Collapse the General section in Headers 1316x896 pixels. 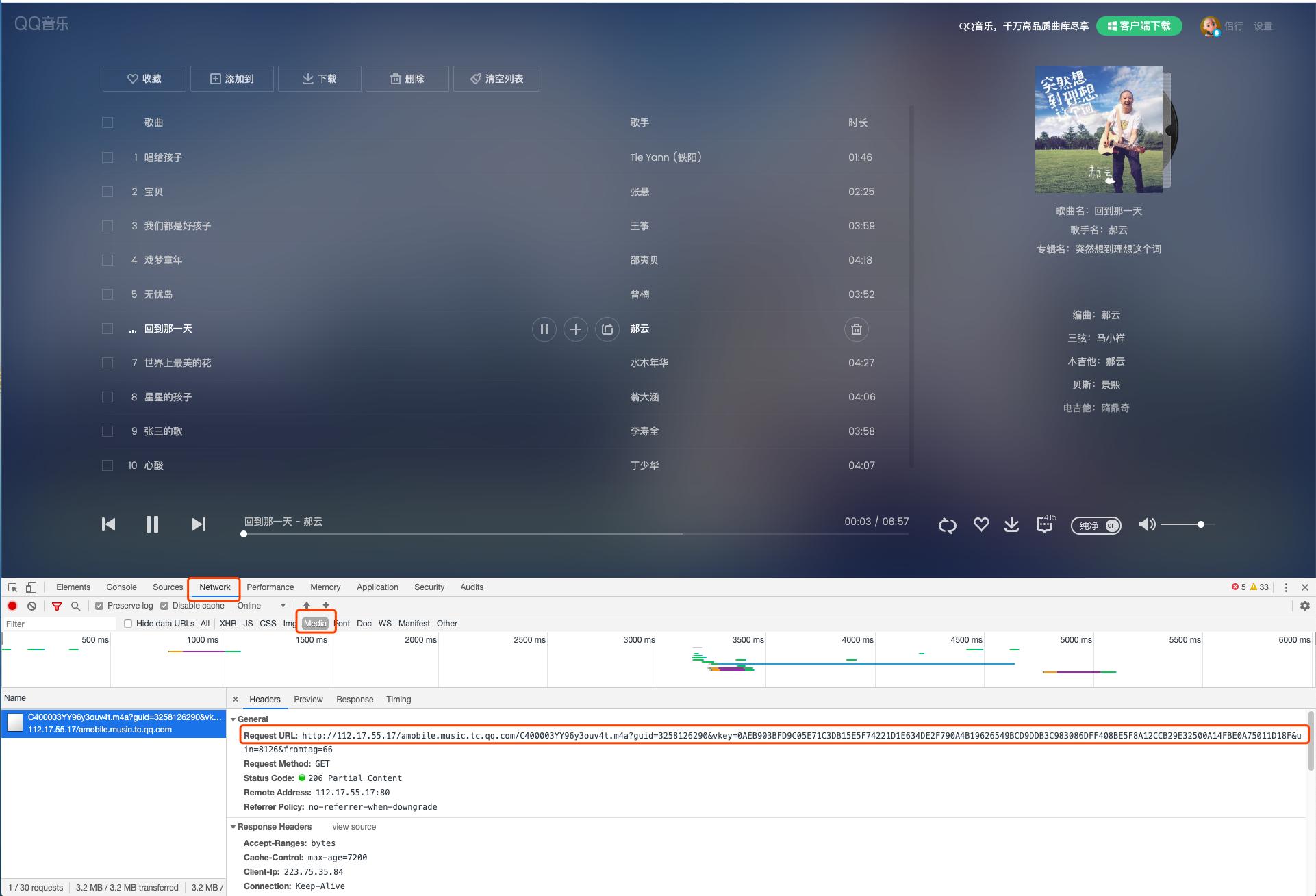233,719
